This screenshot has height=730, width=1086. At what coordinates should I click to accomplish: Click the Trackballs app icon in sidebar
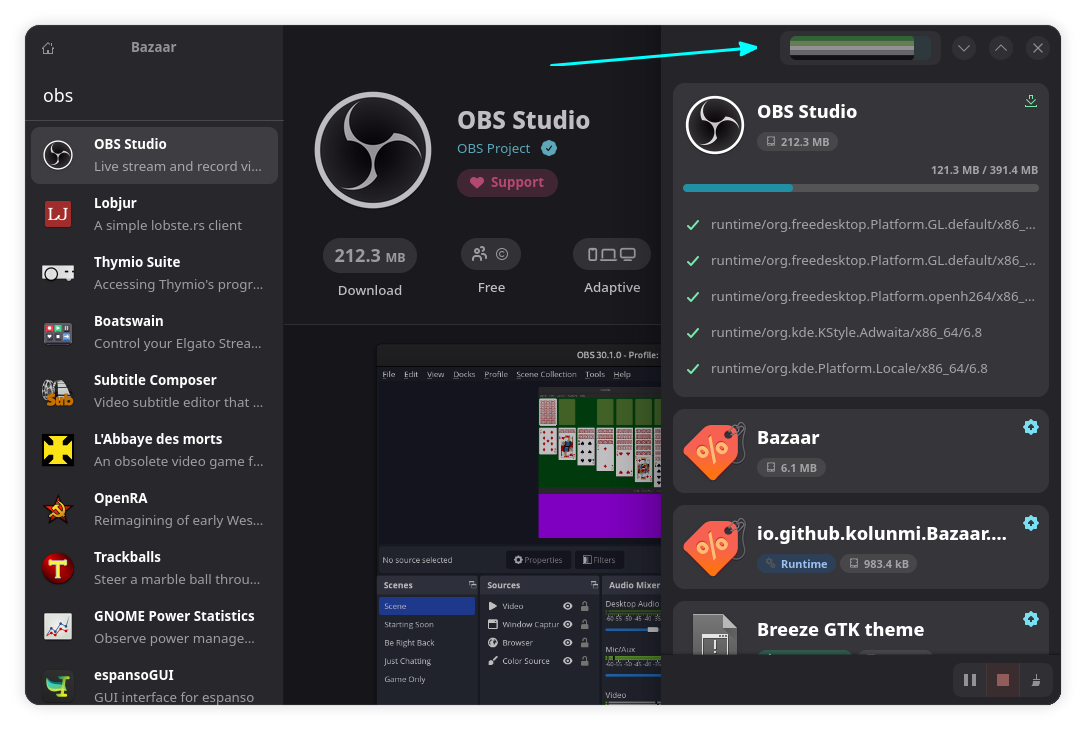pyautogui.click(x=58, y=567)
